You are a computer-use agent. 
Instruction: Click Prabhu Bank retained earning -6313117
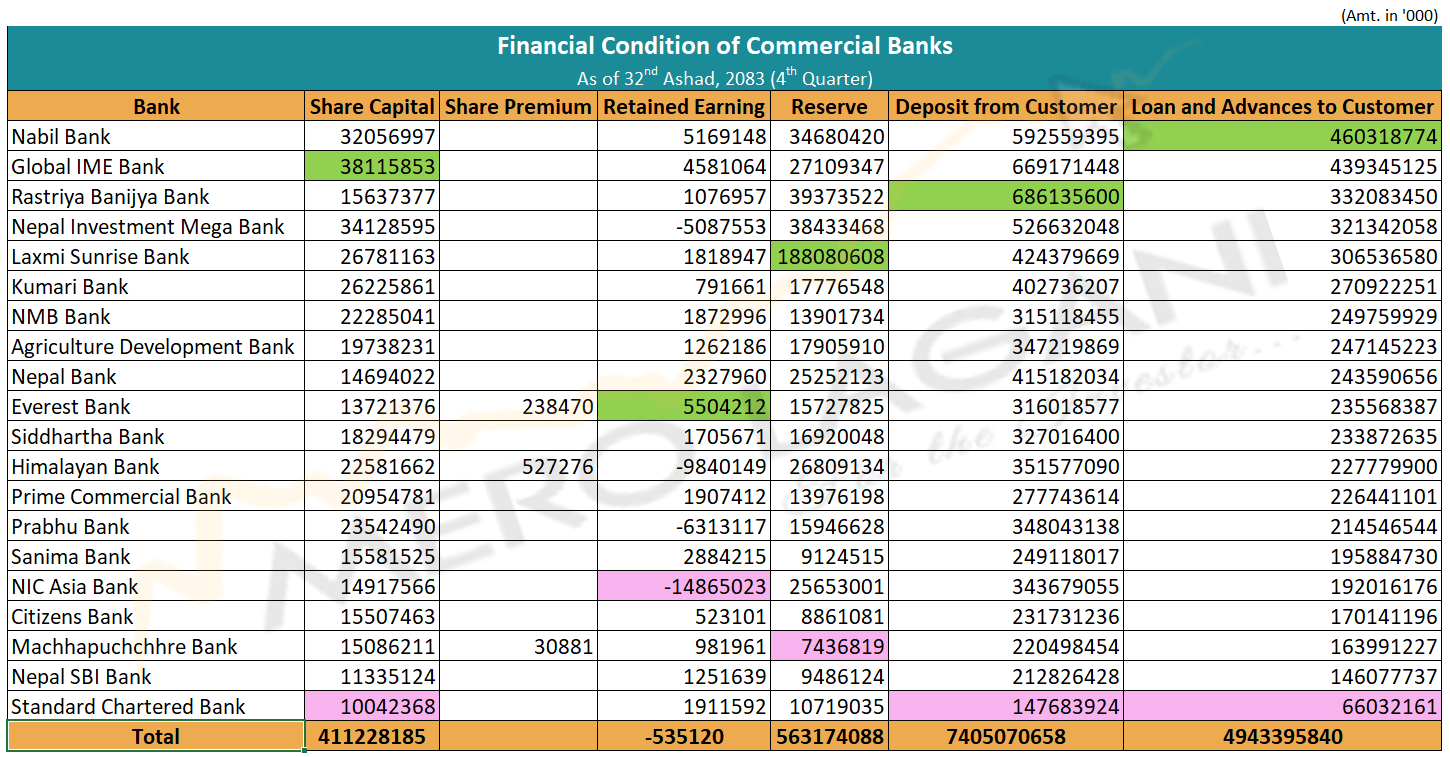point(684,527)
